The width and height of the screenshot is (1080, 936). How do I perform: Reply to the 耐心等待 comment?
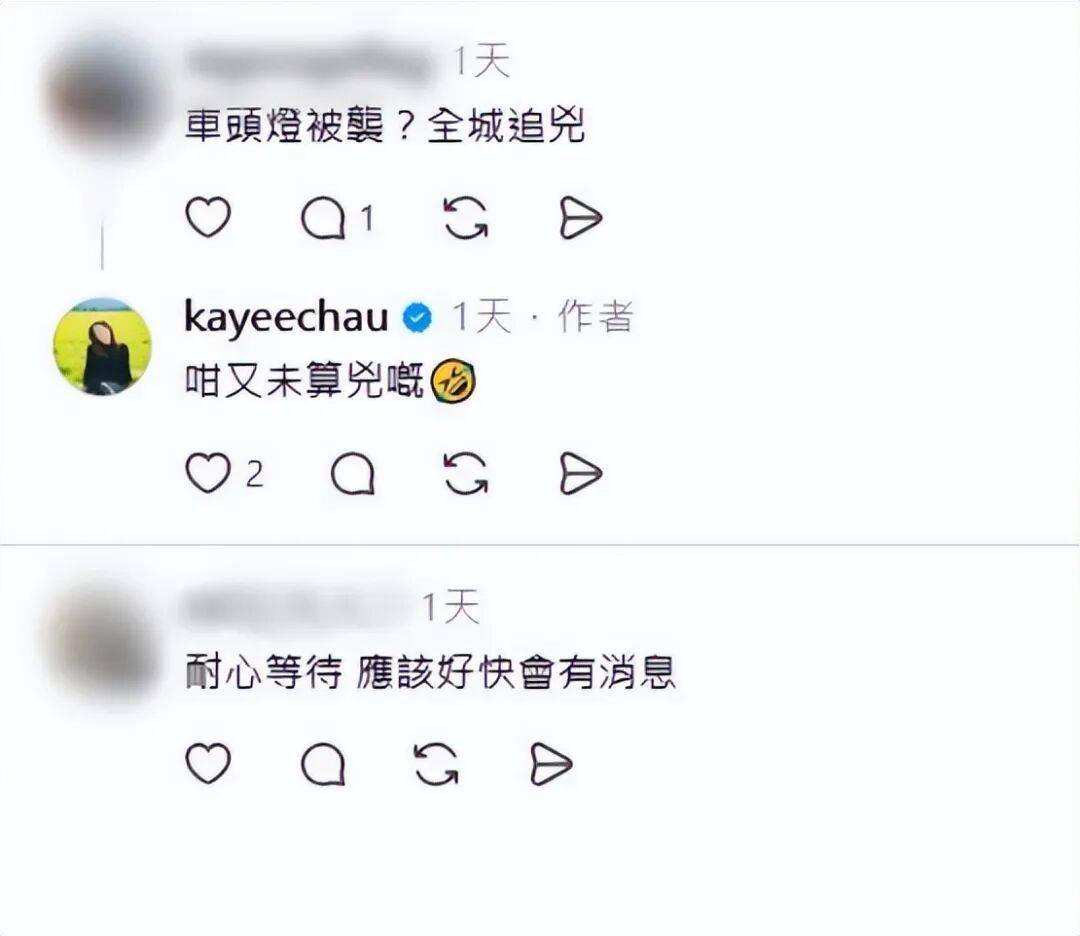point(323,765)
